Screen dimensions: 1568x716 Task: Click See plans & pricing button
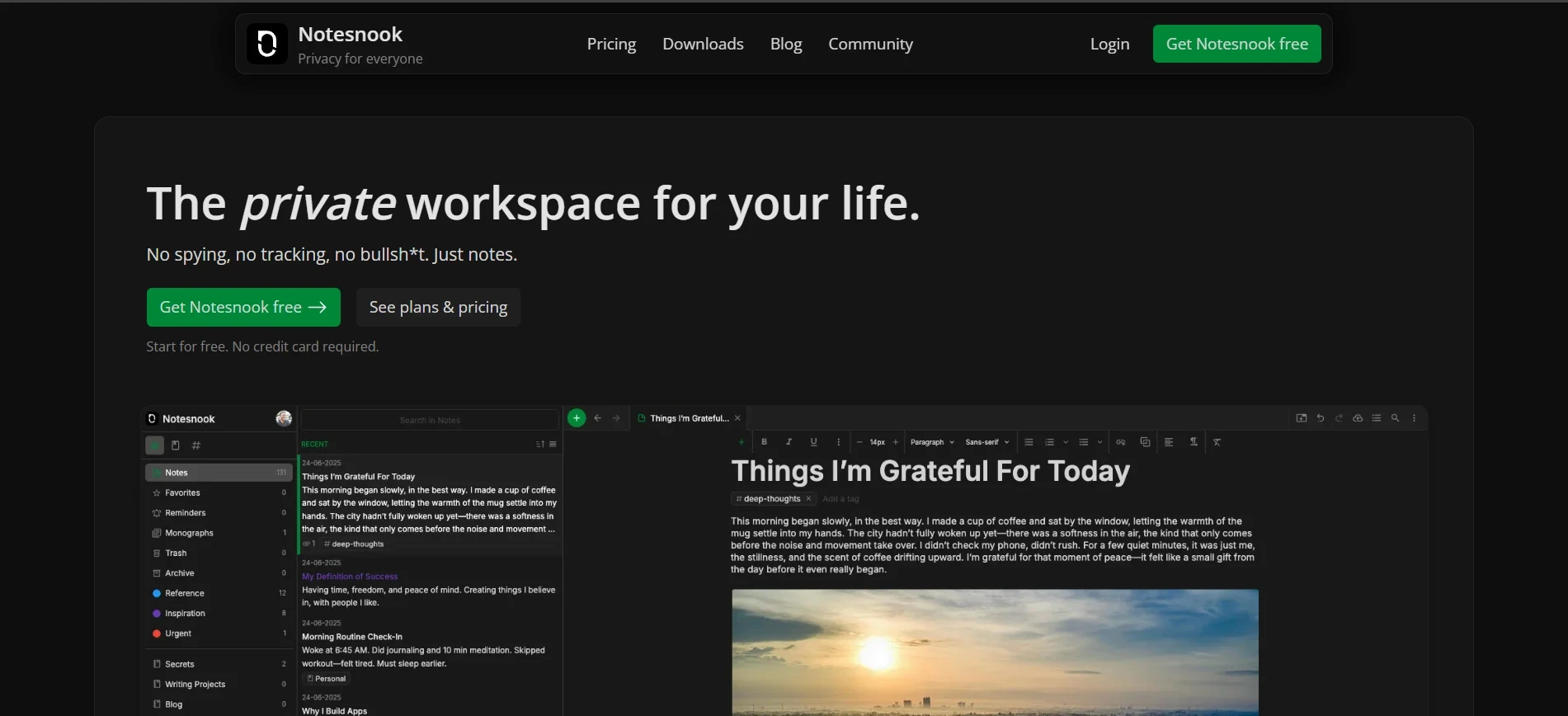point(438,307)
